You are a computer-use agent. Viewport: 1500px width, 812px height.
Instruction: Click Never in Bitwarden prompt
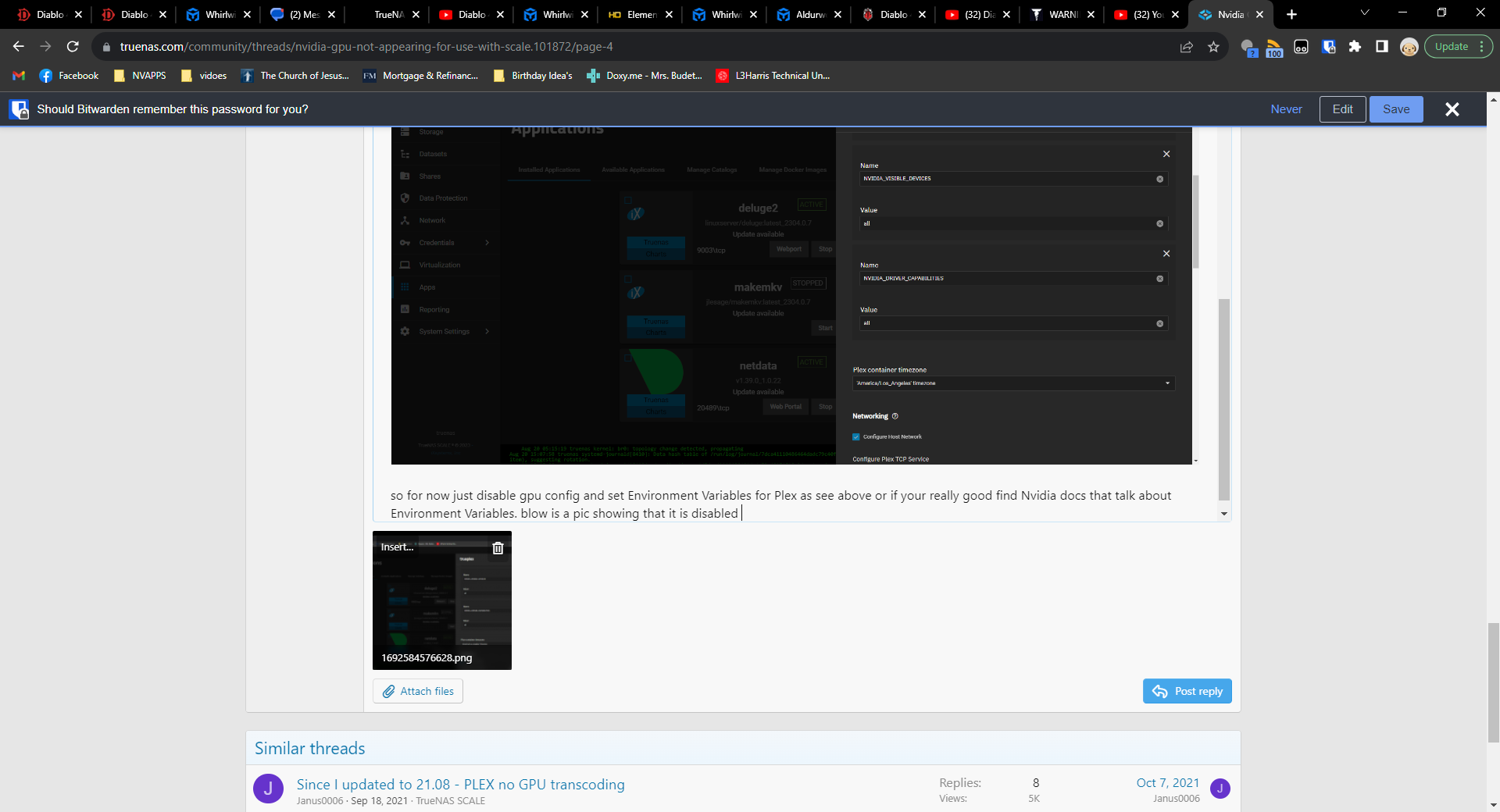(1286, 109)
